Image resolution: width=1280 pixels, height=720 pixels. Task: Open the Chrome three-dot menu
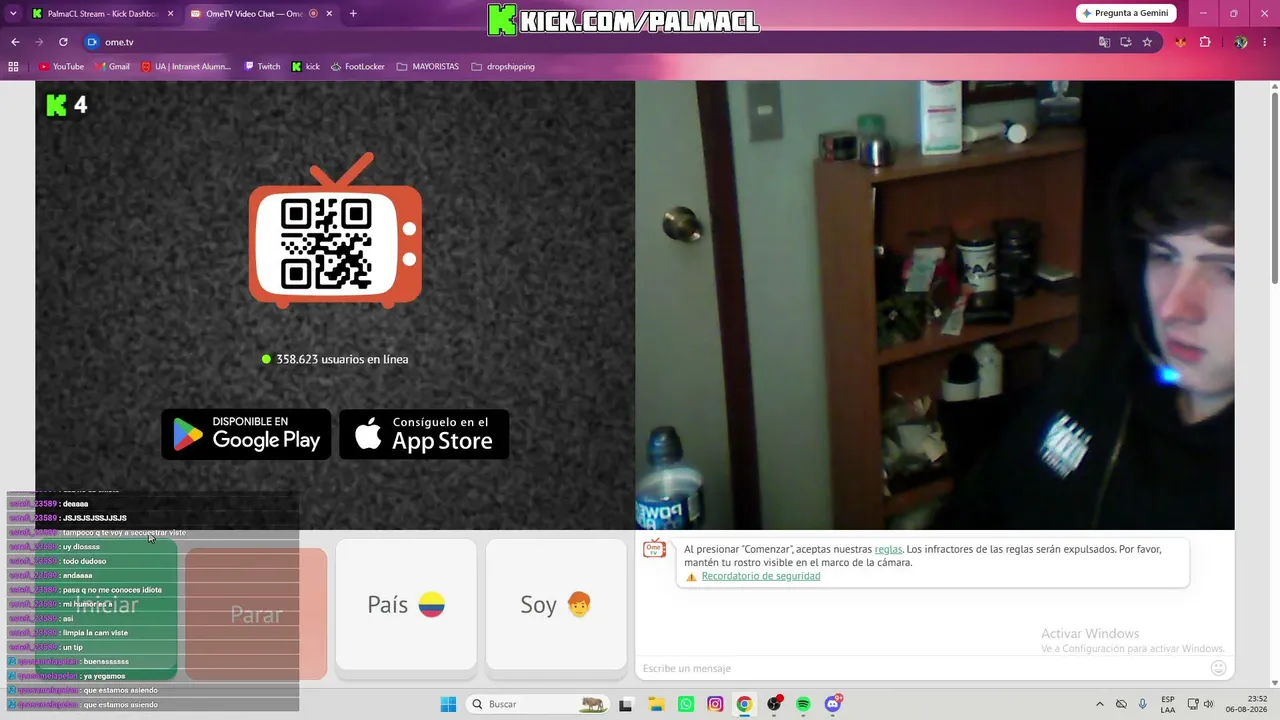click(x=1265, y=42)
